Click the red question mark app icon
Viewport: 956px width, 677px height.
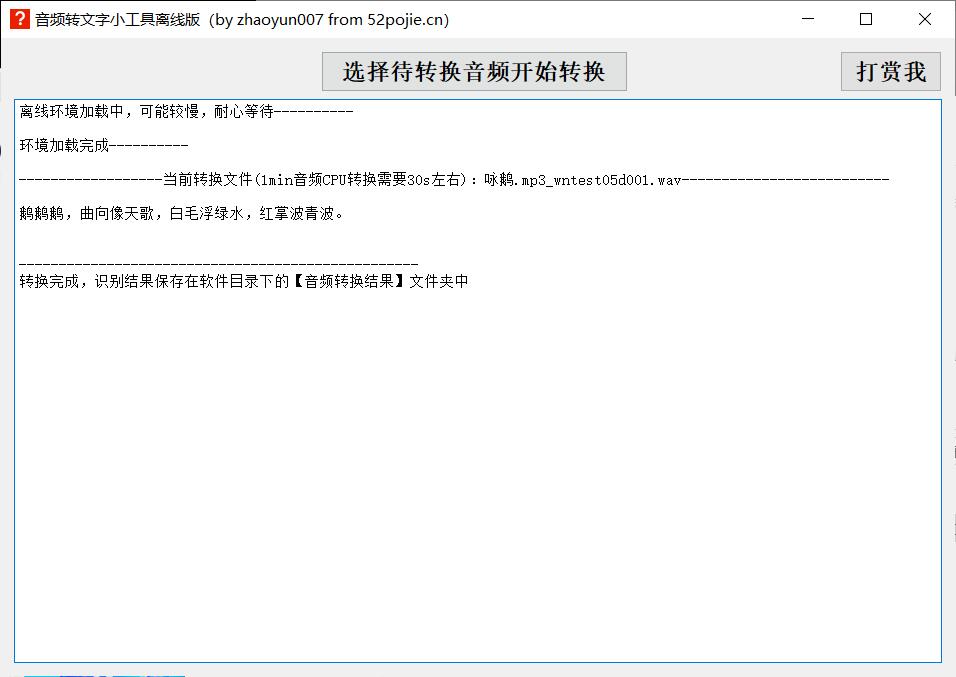[x=20, y=19]
